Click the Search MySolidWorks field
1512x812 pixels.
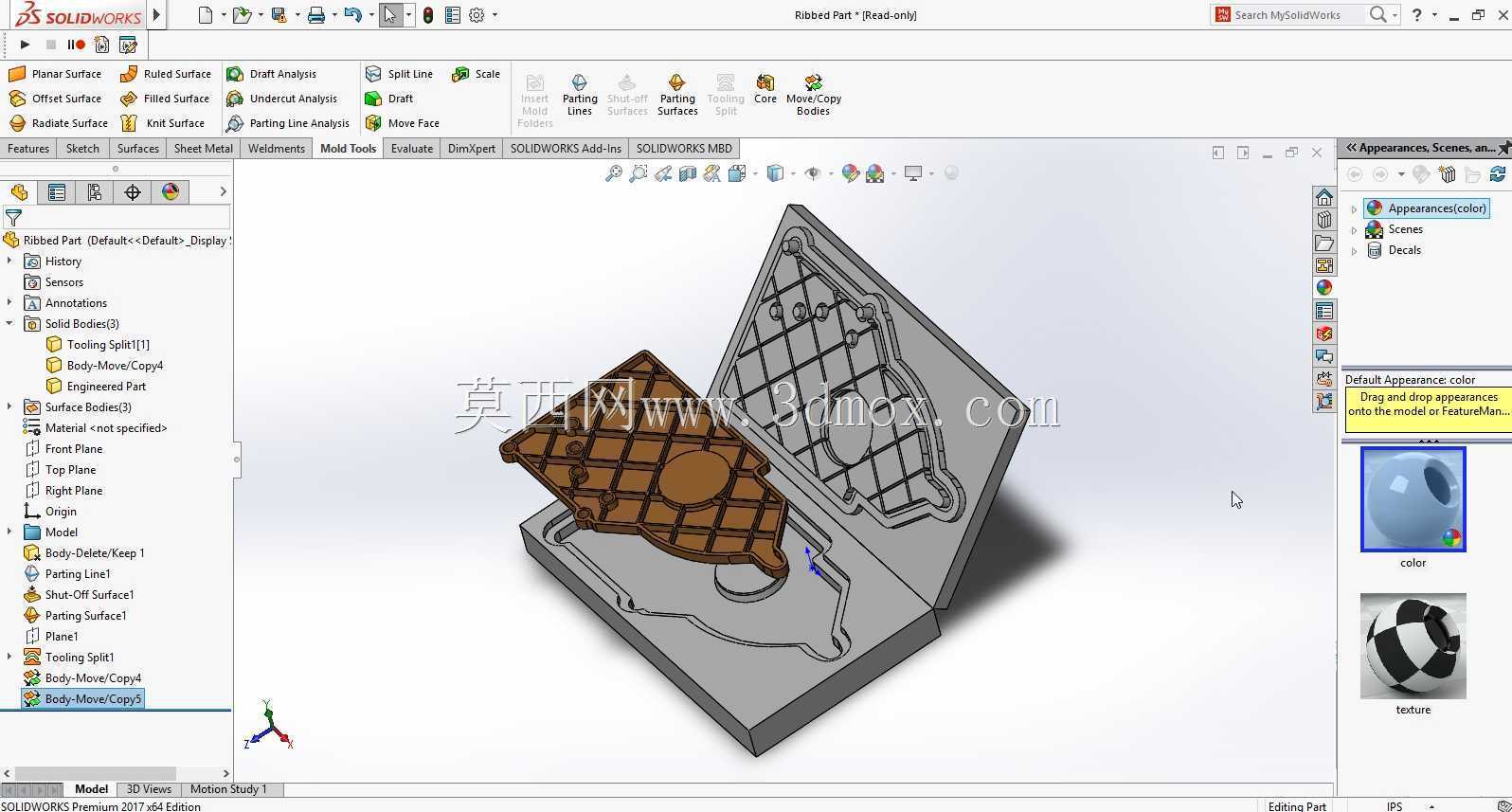tap(1300, 15)
